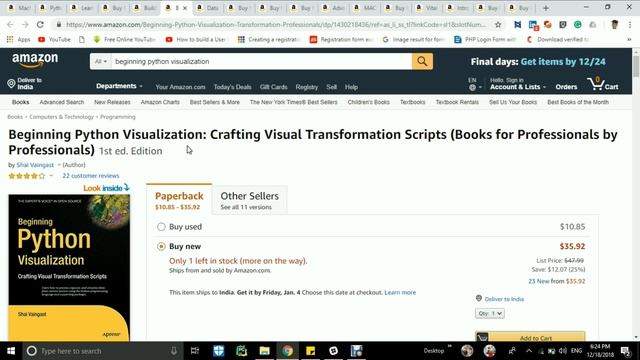Select the Buy new radio button
The height and width of the screenshot is (360, 640).
(161, 247)
